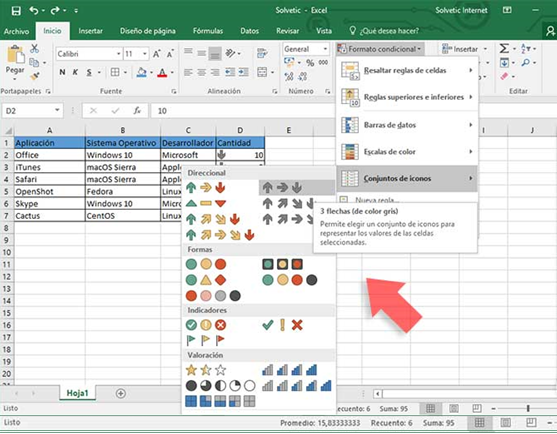Screen dimensions: 557x434
Task: Click the text orientation icon
Action: coord(230,53)
